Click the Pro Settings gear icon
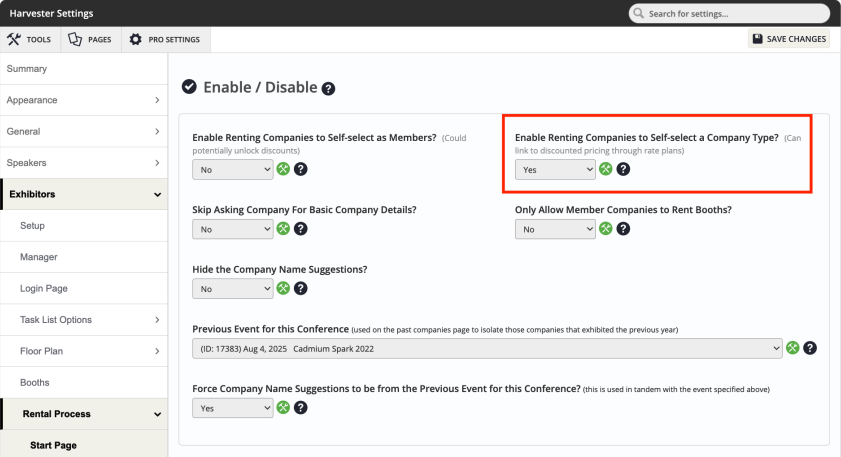 [x=136, y=39]
